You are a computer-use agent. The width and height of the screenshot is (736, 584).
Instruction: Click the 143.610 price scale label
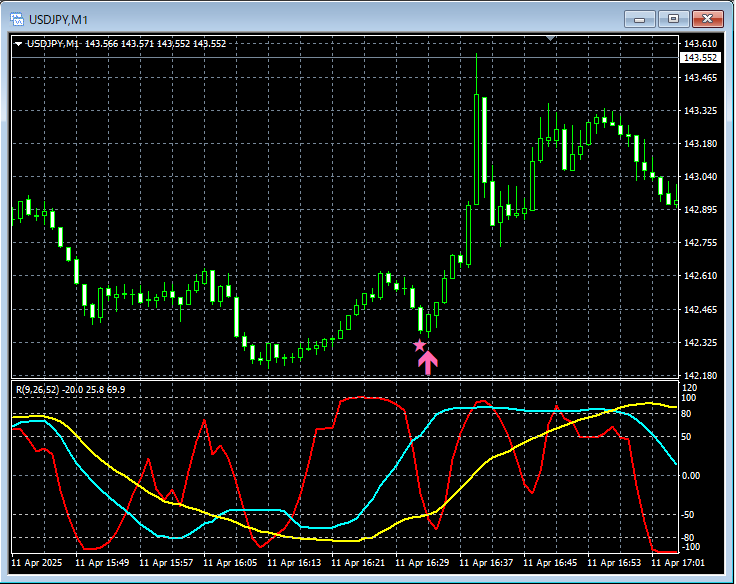pyautogui.click(x=700, y=44)
